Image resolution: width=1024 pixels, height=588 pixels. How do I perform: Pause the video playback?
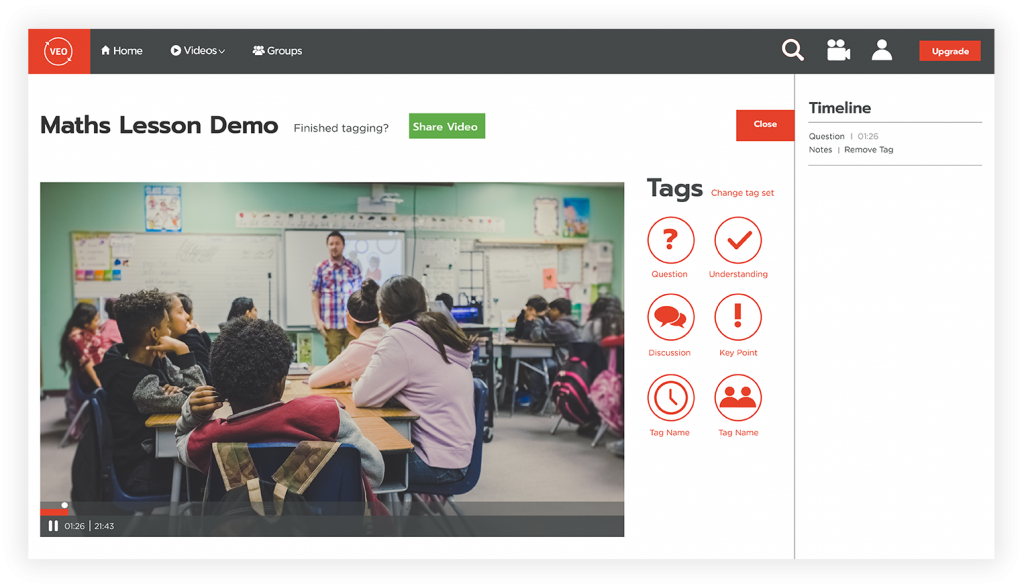(x=53, y=526)
